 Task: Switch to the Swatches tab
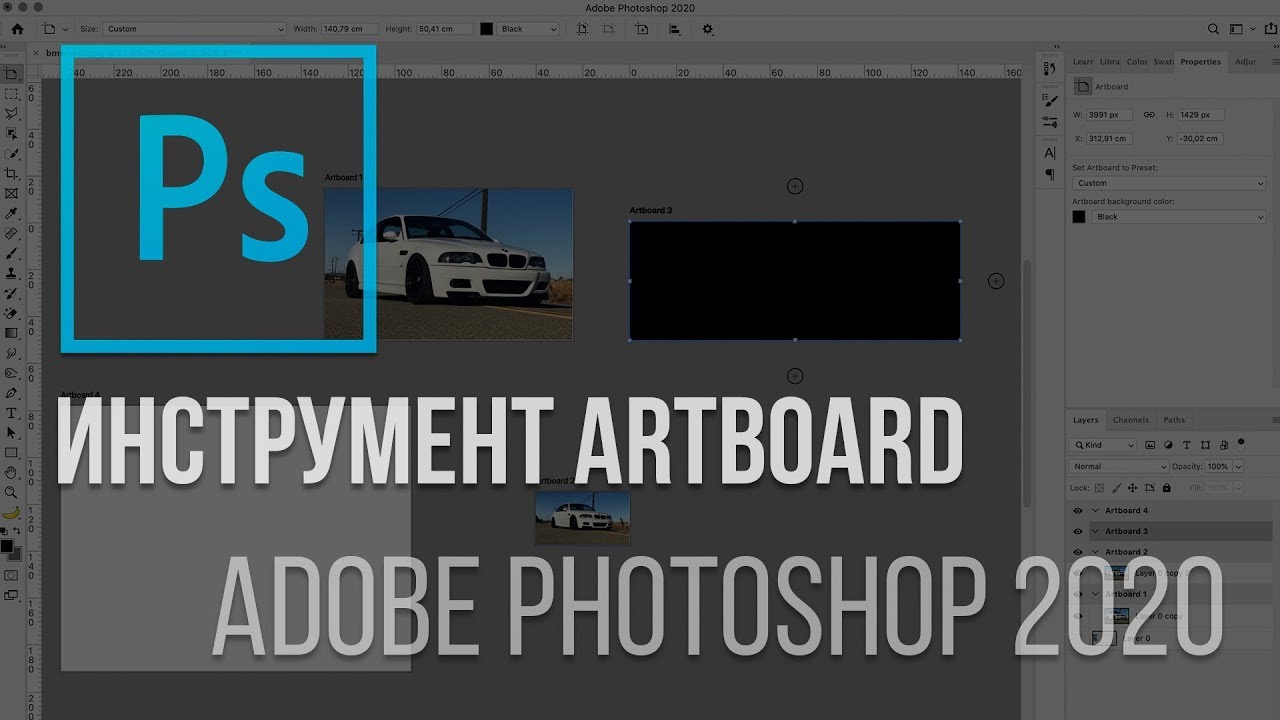1163,62
